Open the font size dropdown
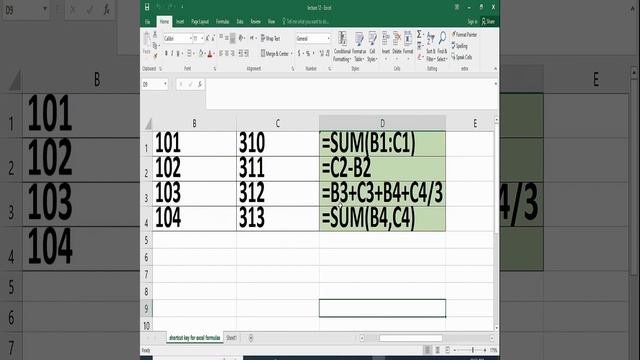Image resolution: width=640 pixels, height=360 pixels. coord(202,38)
